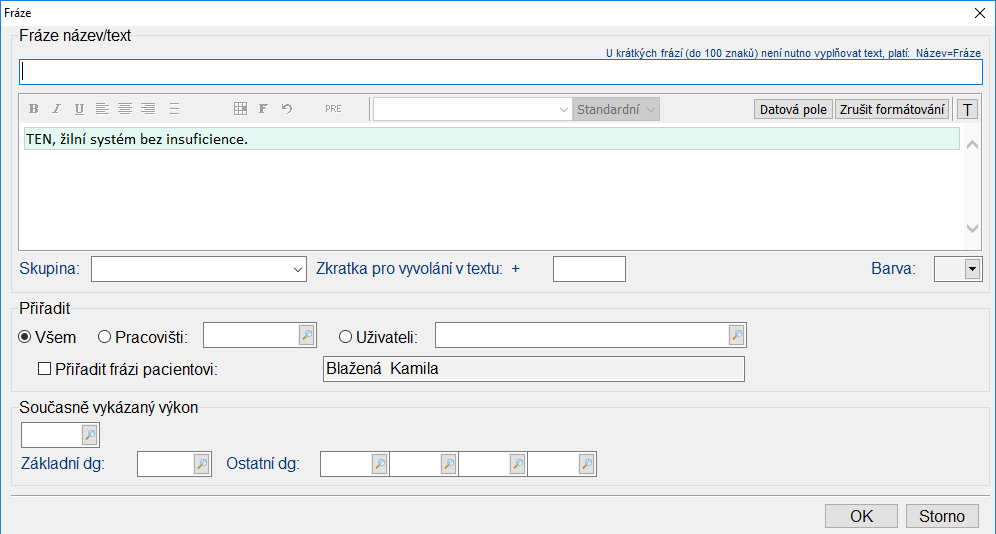The width and height of the screenshot is (996, 534).
Task: Select the Všem radio button
Action: click(x=26, y=337)
